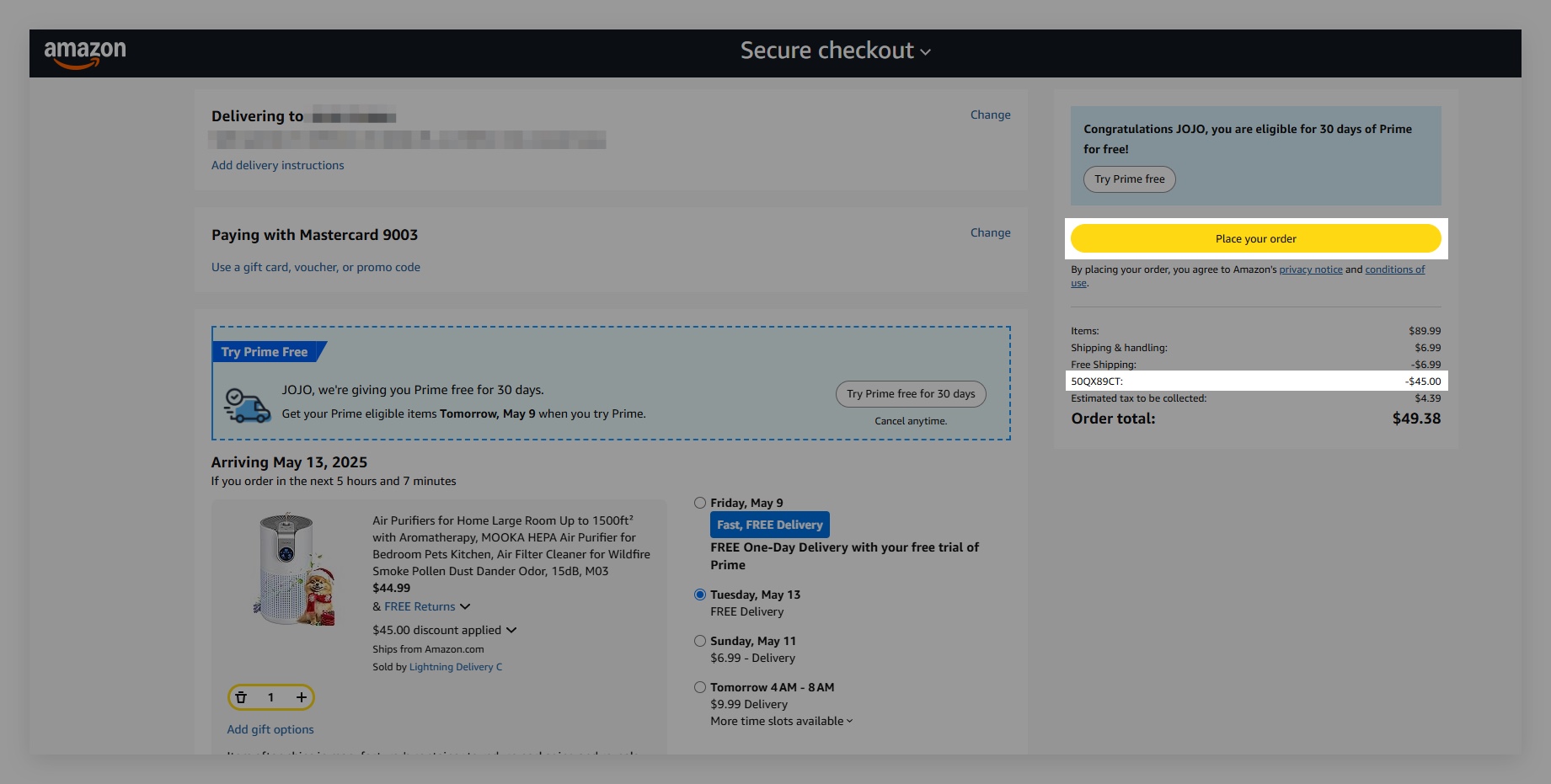This screenshot has width=1551, height=784.
Task: Click the Ships from Amazon.com text
Action: coord(428,649)
